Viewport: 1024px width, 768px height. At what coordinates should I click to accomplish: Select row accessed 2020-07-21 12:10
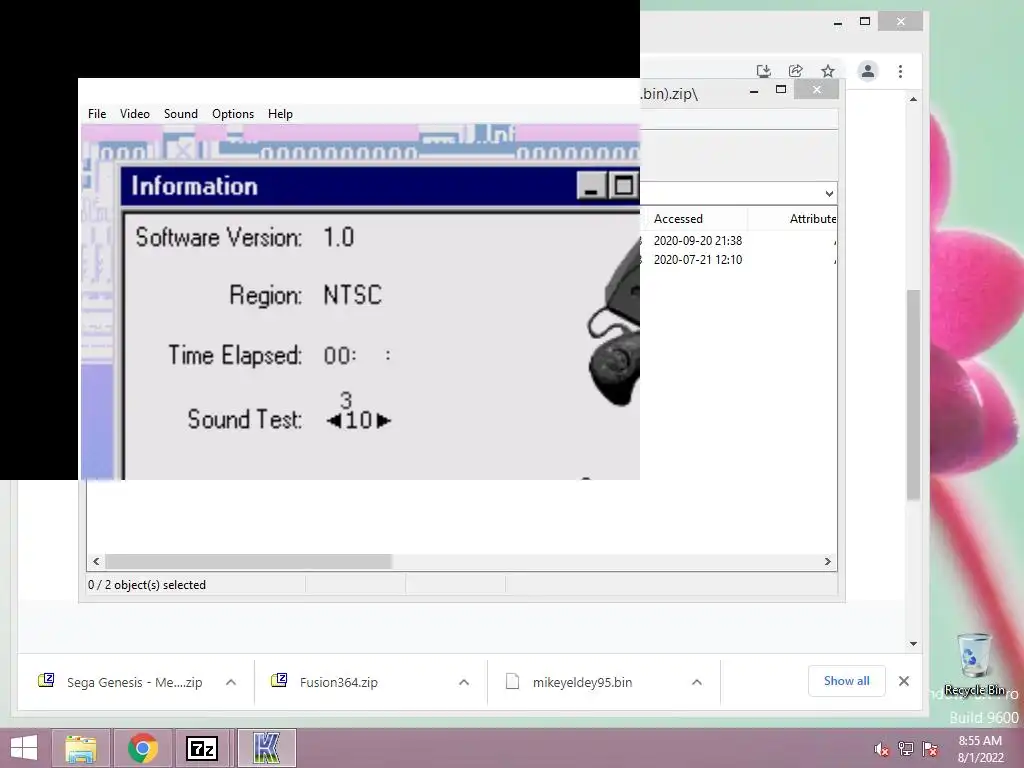point(697,260)
